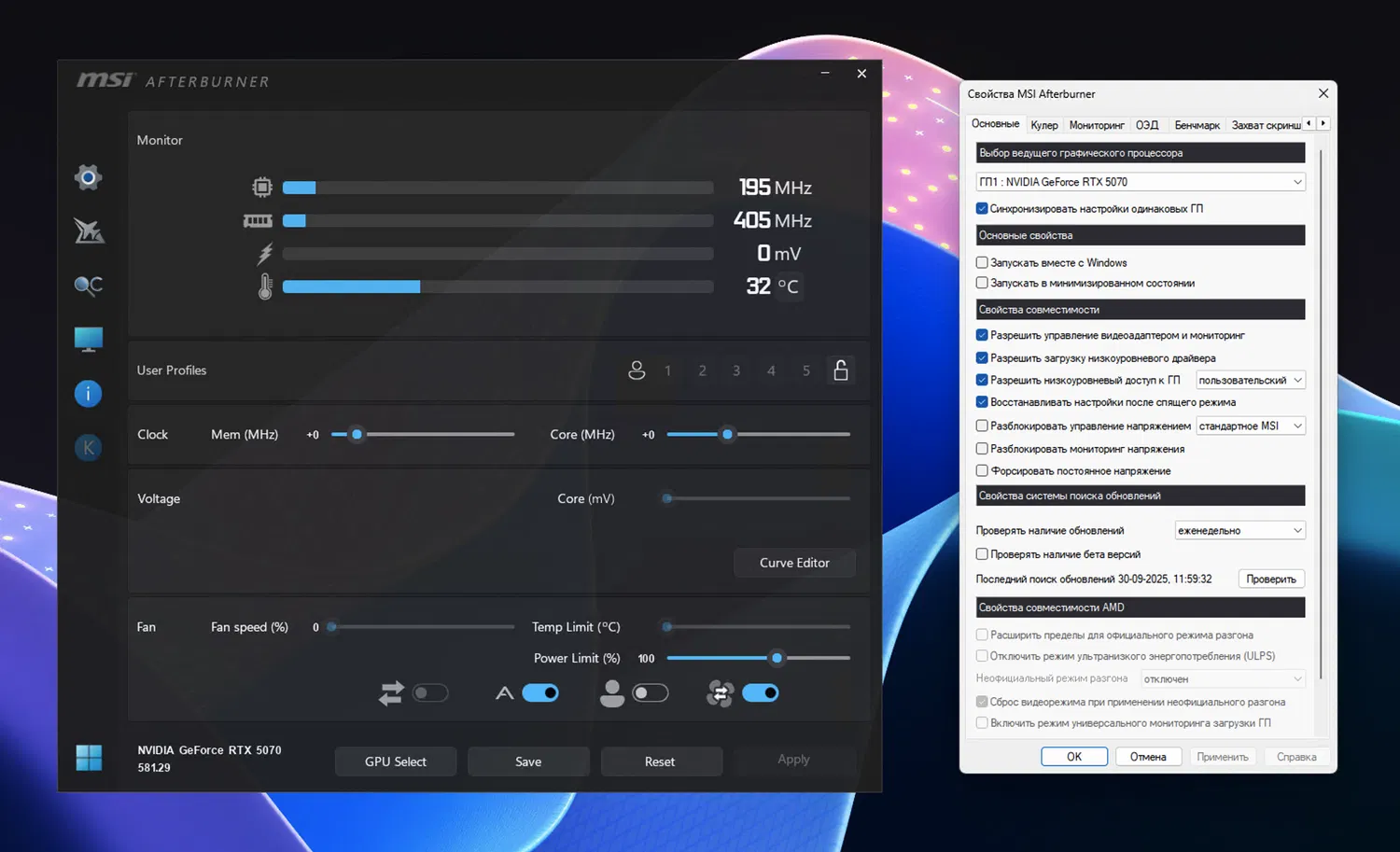Screen dimensions: 1400x852
Task: Click Отмена in properties dialog
Action: [1148, 757]
